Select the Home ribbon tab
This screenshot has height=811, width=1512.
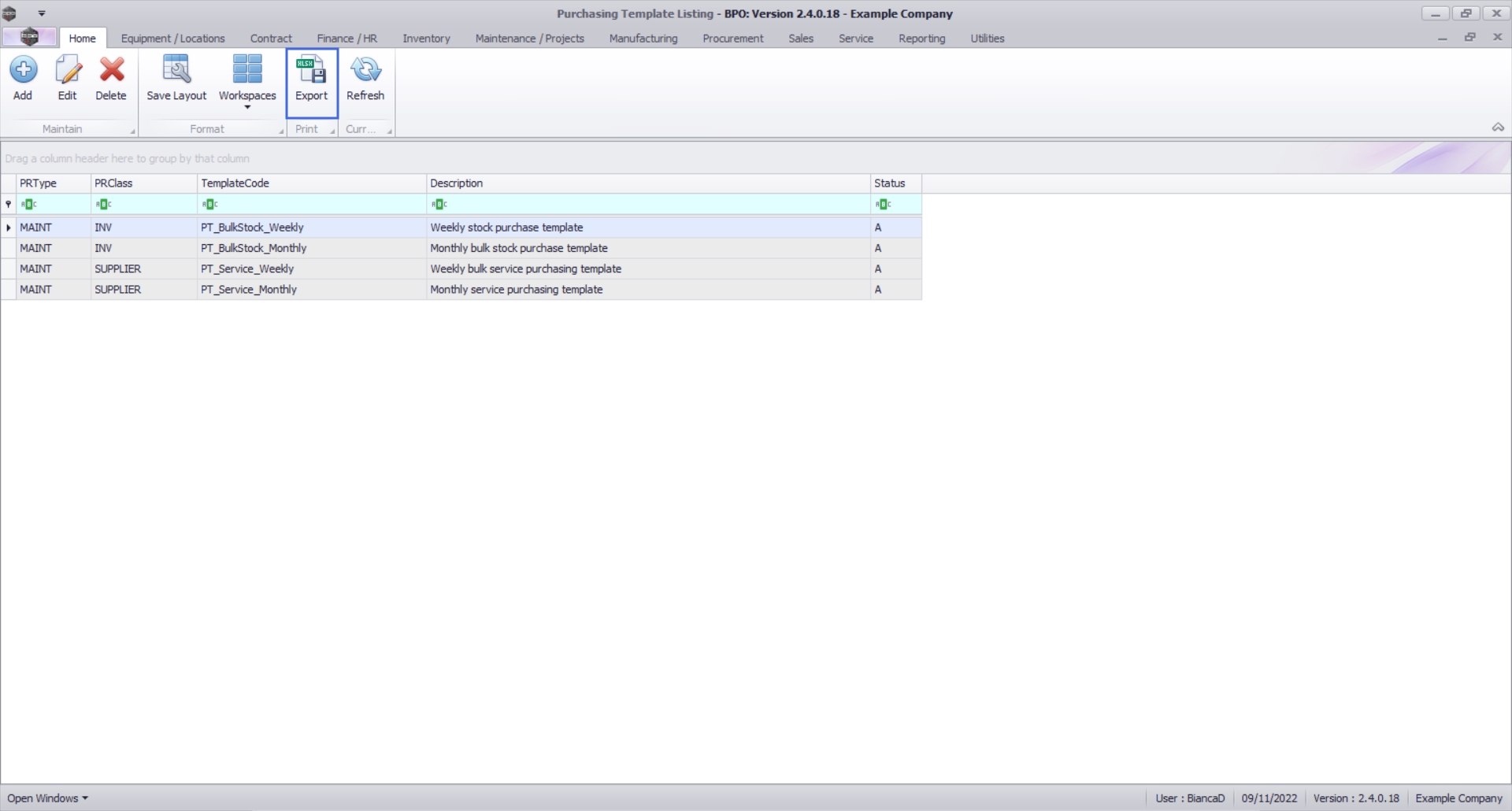click(82, 38)
